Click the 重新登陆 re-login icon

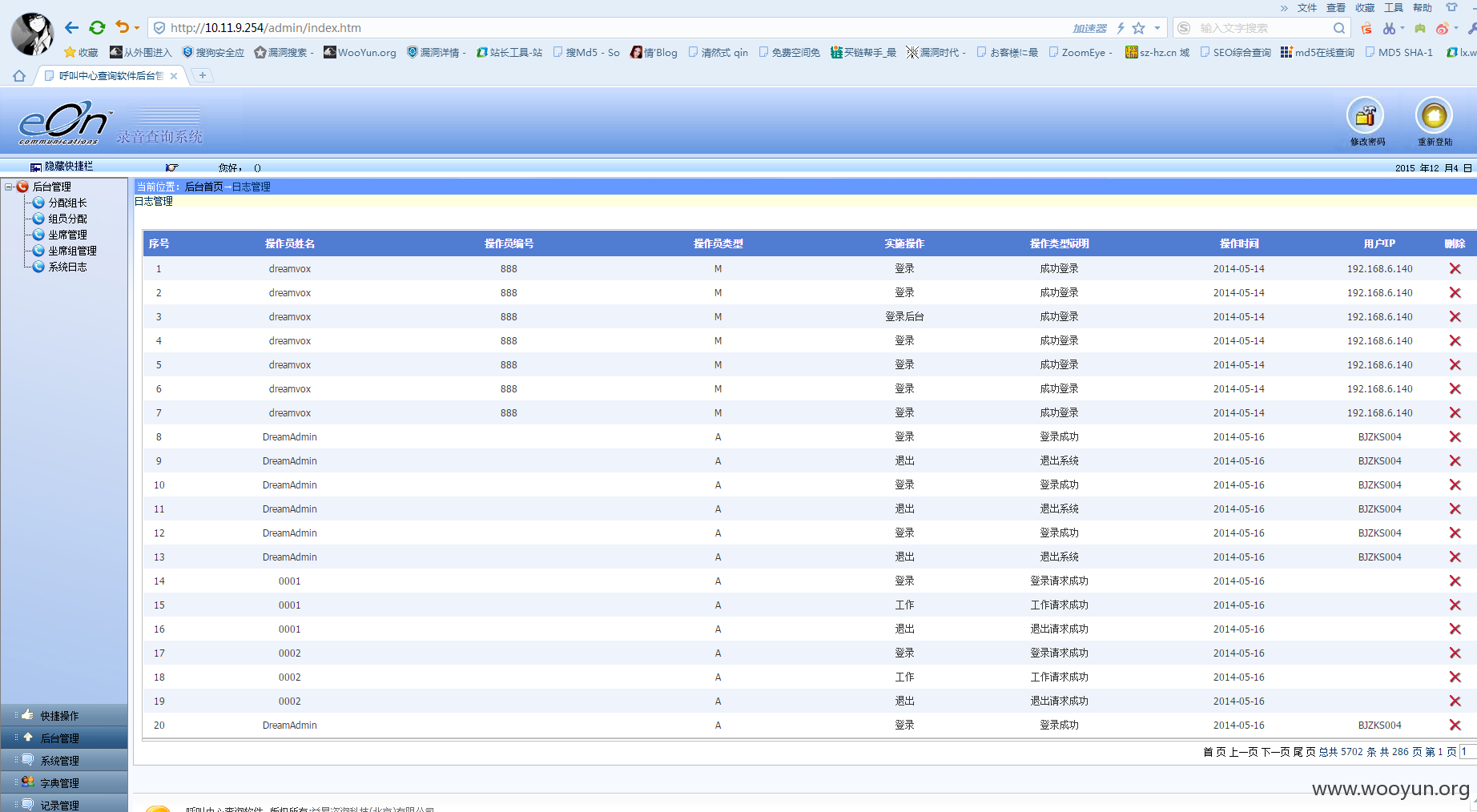[1434, 117]
